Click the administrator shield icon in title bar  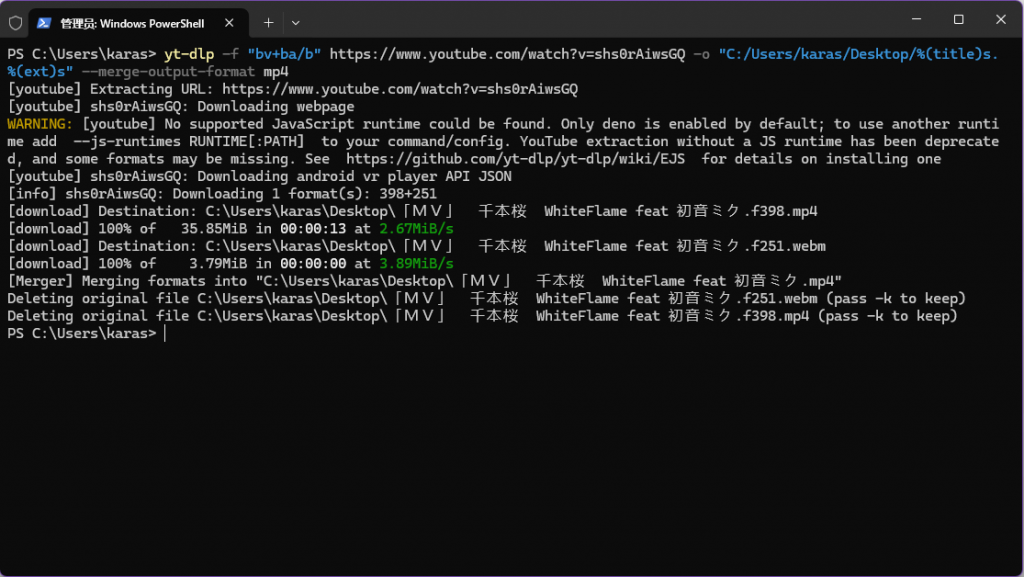[16, 21]
